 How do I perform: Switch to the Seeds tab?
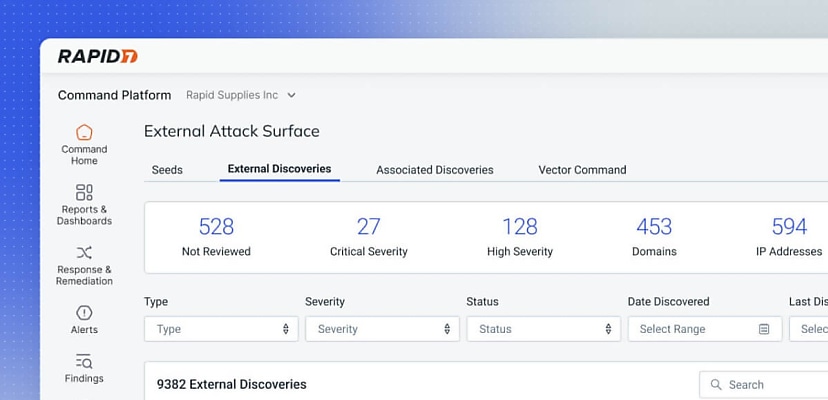coord(167,170)
